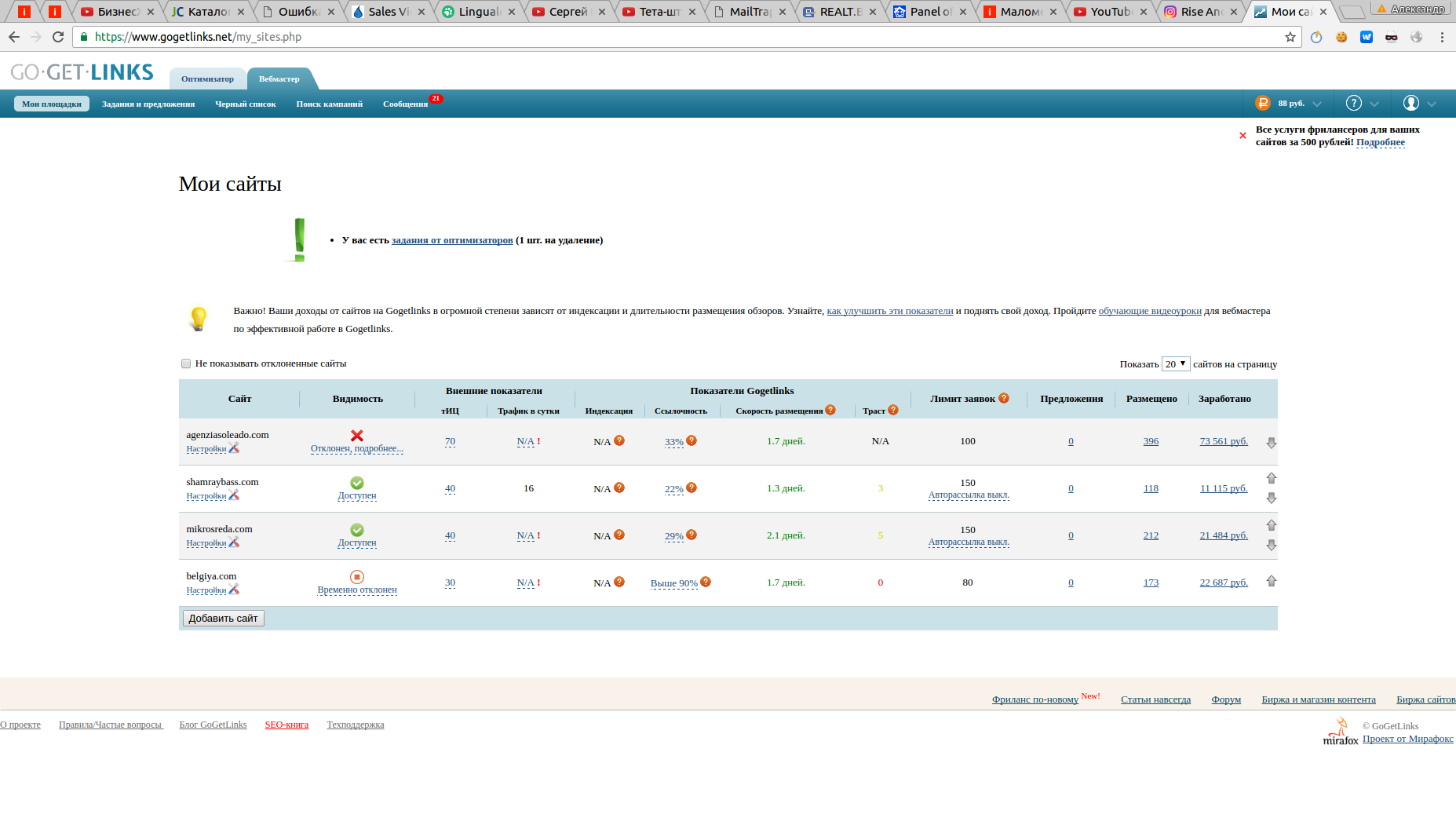
Task: Click link ratio help icon for belgiya.com
Action: (x=706, y=582)
